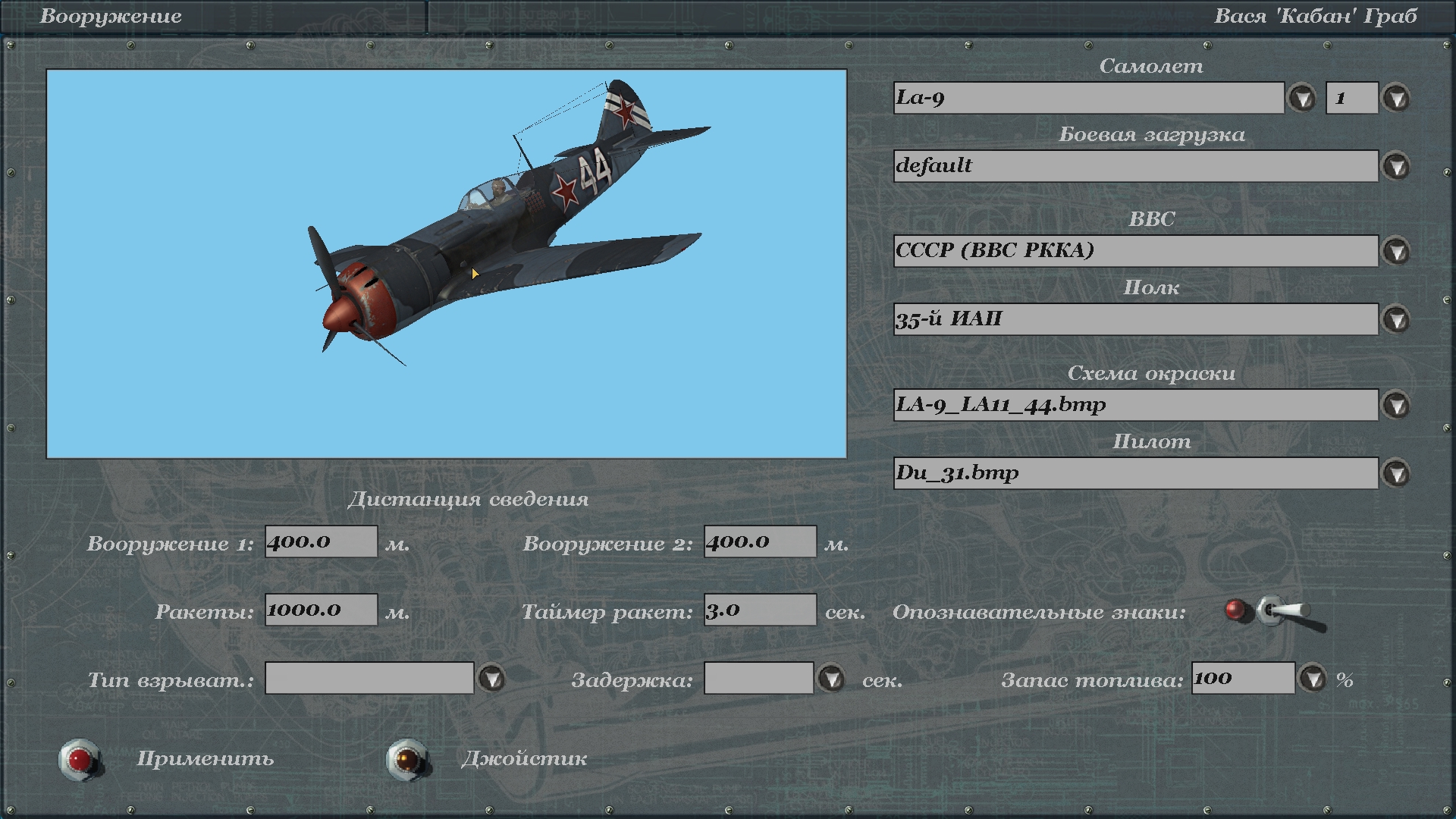The image size is (1456, 819).
Task: Open the Тип взрыват. fuse dropdown arrow
Action: tap(492, 679)
